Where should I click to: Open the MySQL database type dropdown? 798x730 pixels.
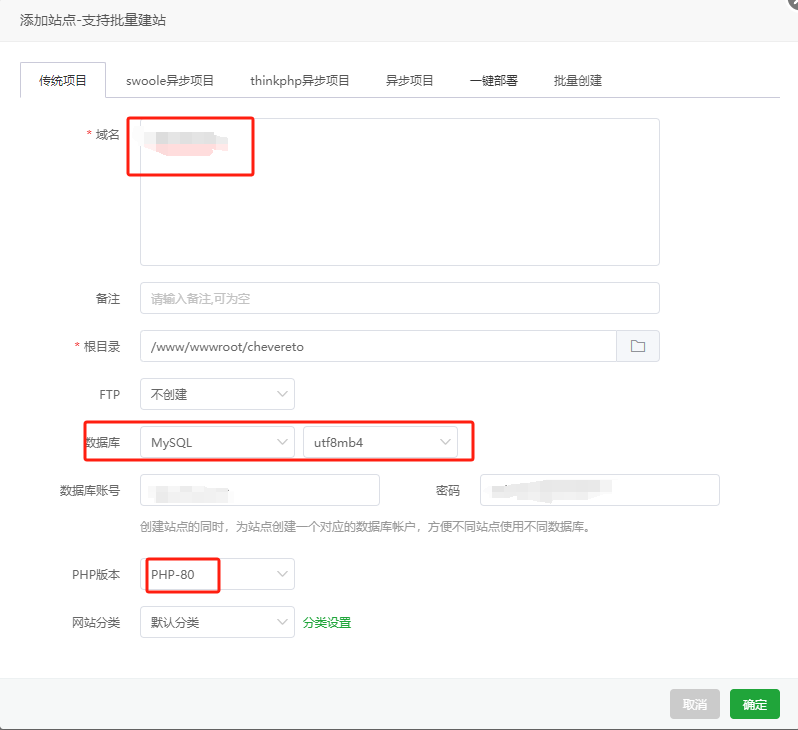point(217,442)
